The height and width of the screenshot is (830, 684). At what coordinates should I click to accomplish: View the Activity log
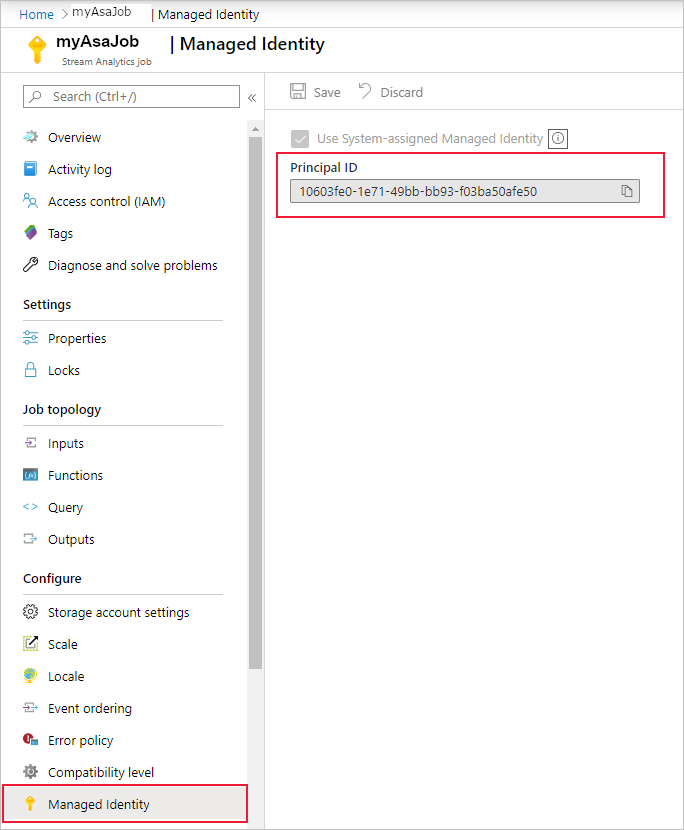click(80, 169)
